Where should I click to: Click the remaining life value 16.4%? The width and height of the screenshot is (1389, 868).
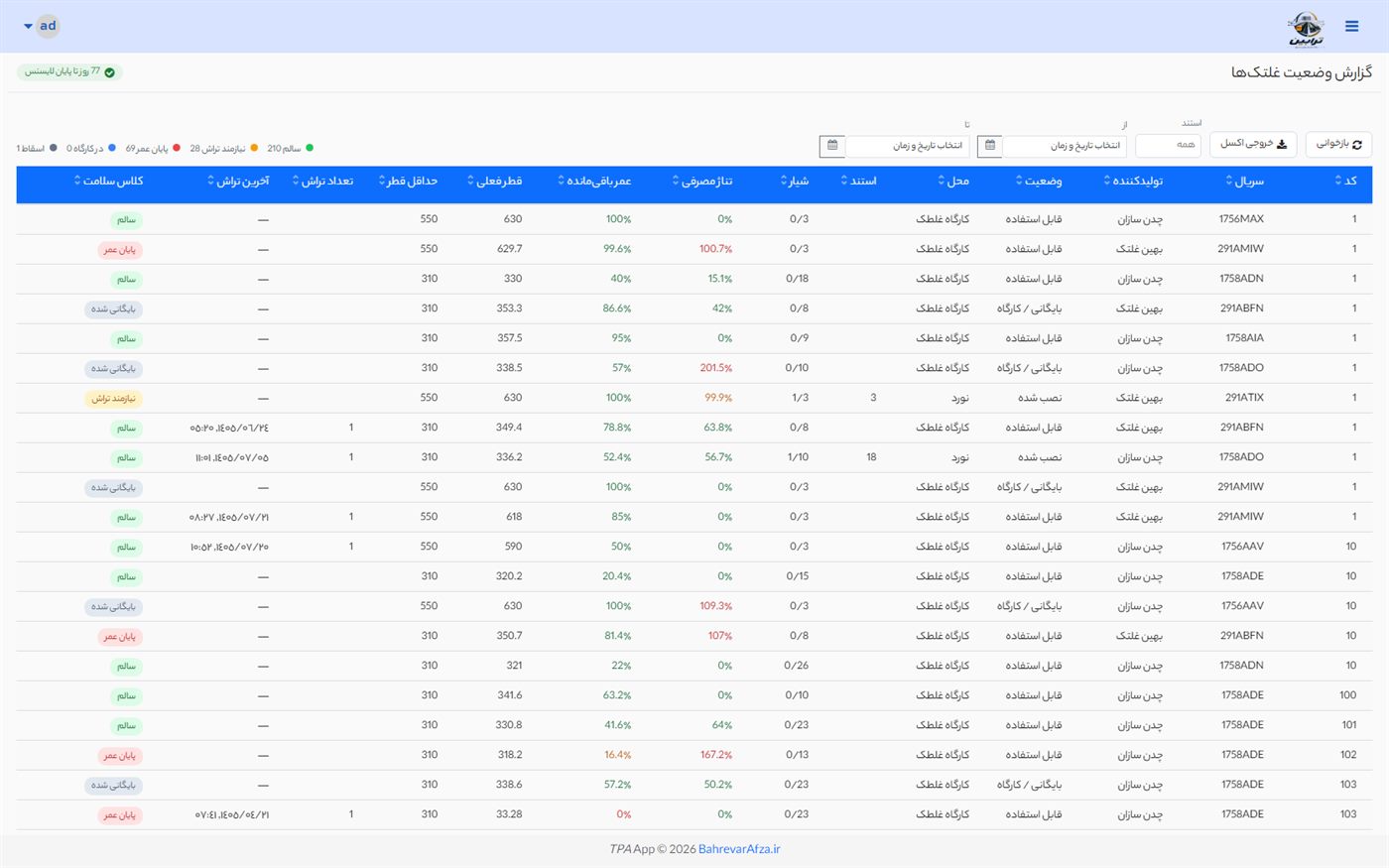coord(618,755)
